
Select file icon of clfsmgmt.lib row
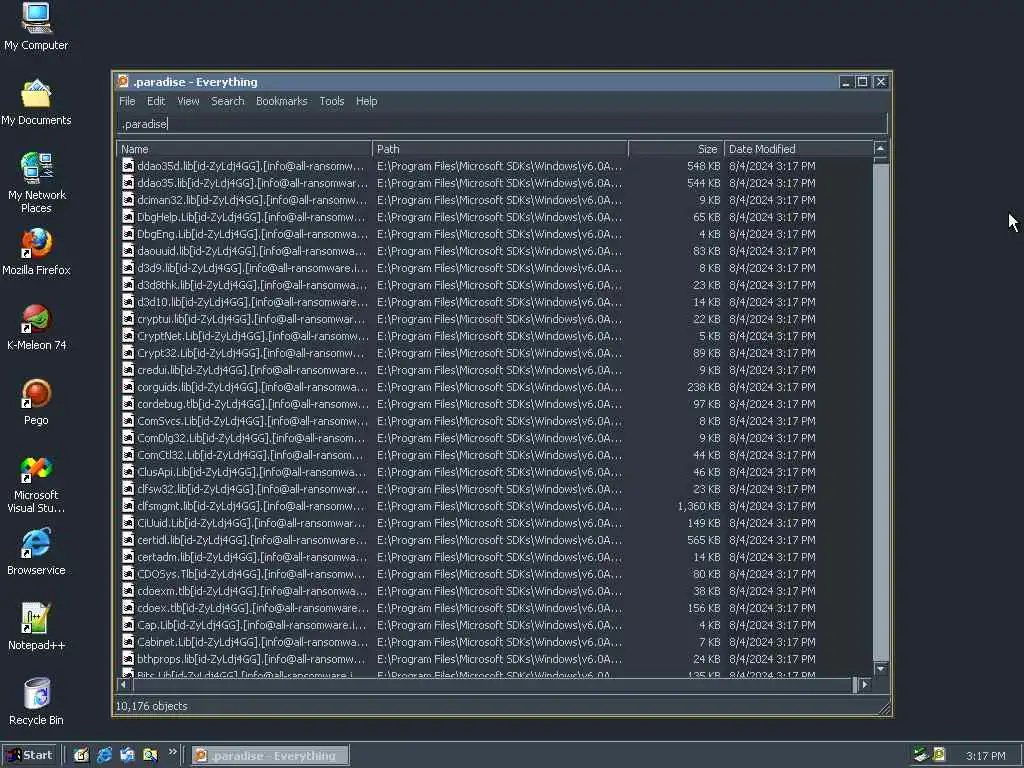(128, 505)
